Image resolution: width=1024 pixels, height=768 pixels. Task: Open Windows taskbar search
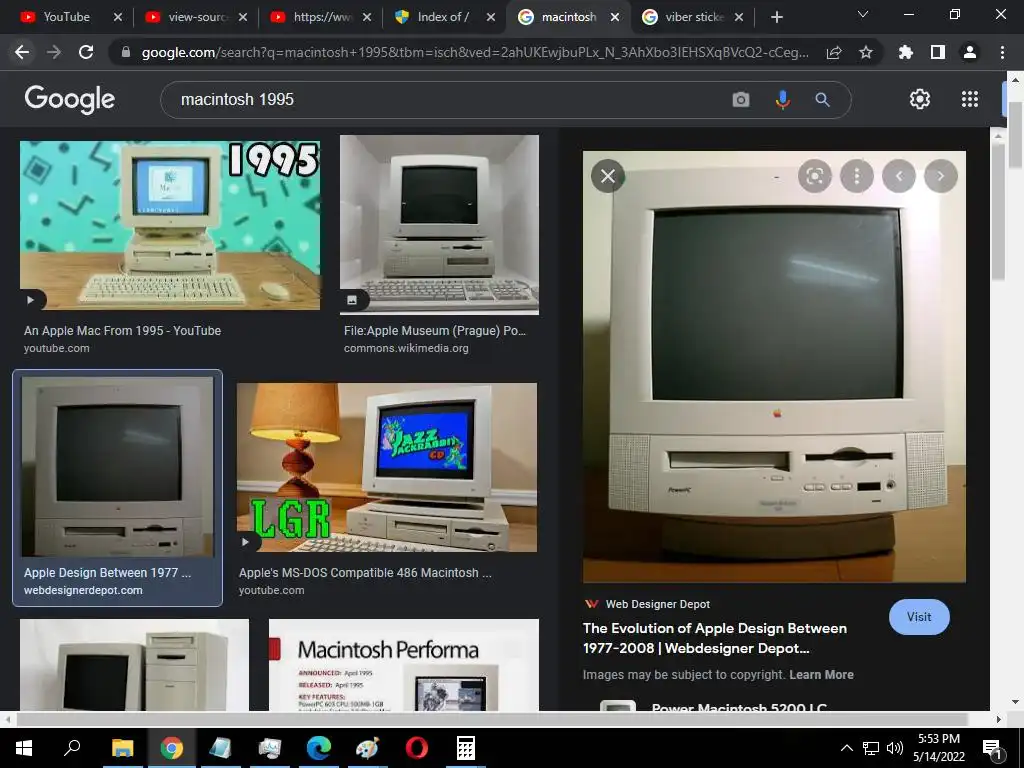(72, 748)
